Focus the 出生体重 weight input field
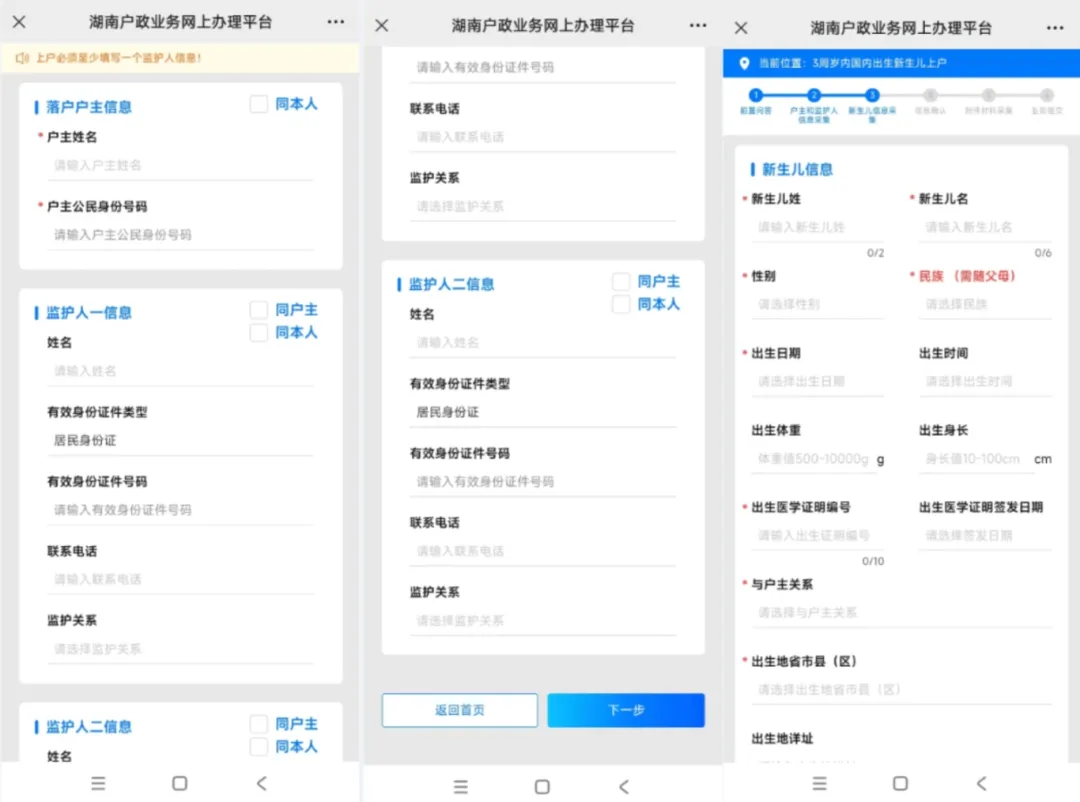Screen dimensions: 1080x802 point(812,459)
